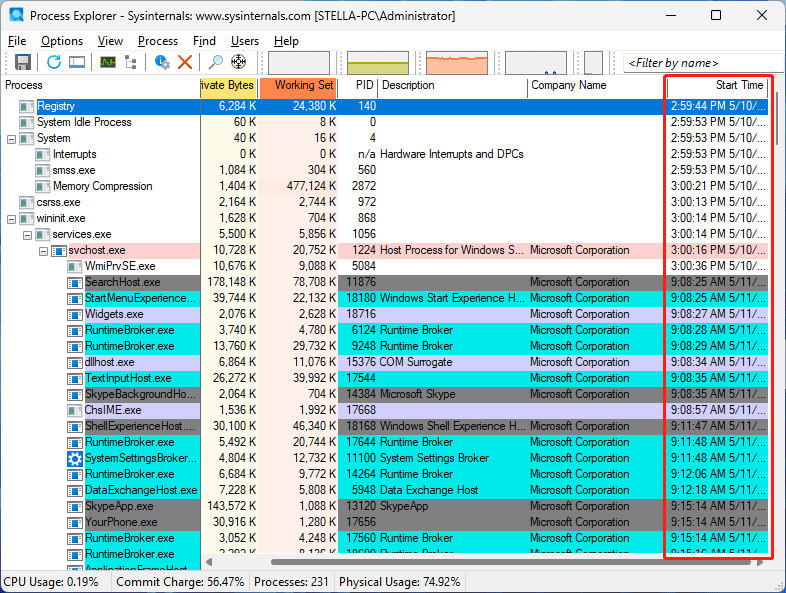Image resolution: width=786 pixels, height=593 pixels.
Task: Click the SearchHost.exe process icon
Action: coord(75,282)
